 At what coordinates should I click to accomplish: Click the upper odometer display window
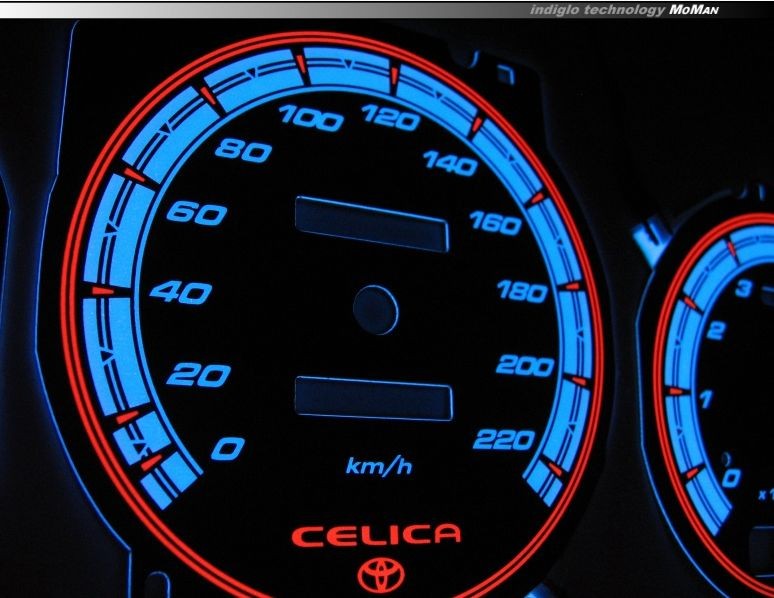tap(372, 224)
